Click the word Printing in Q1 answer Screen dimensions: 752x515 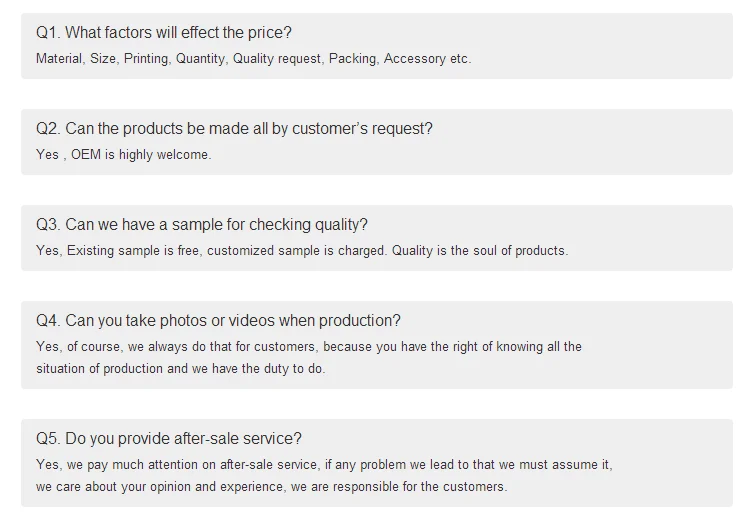[x=146, y=59]
